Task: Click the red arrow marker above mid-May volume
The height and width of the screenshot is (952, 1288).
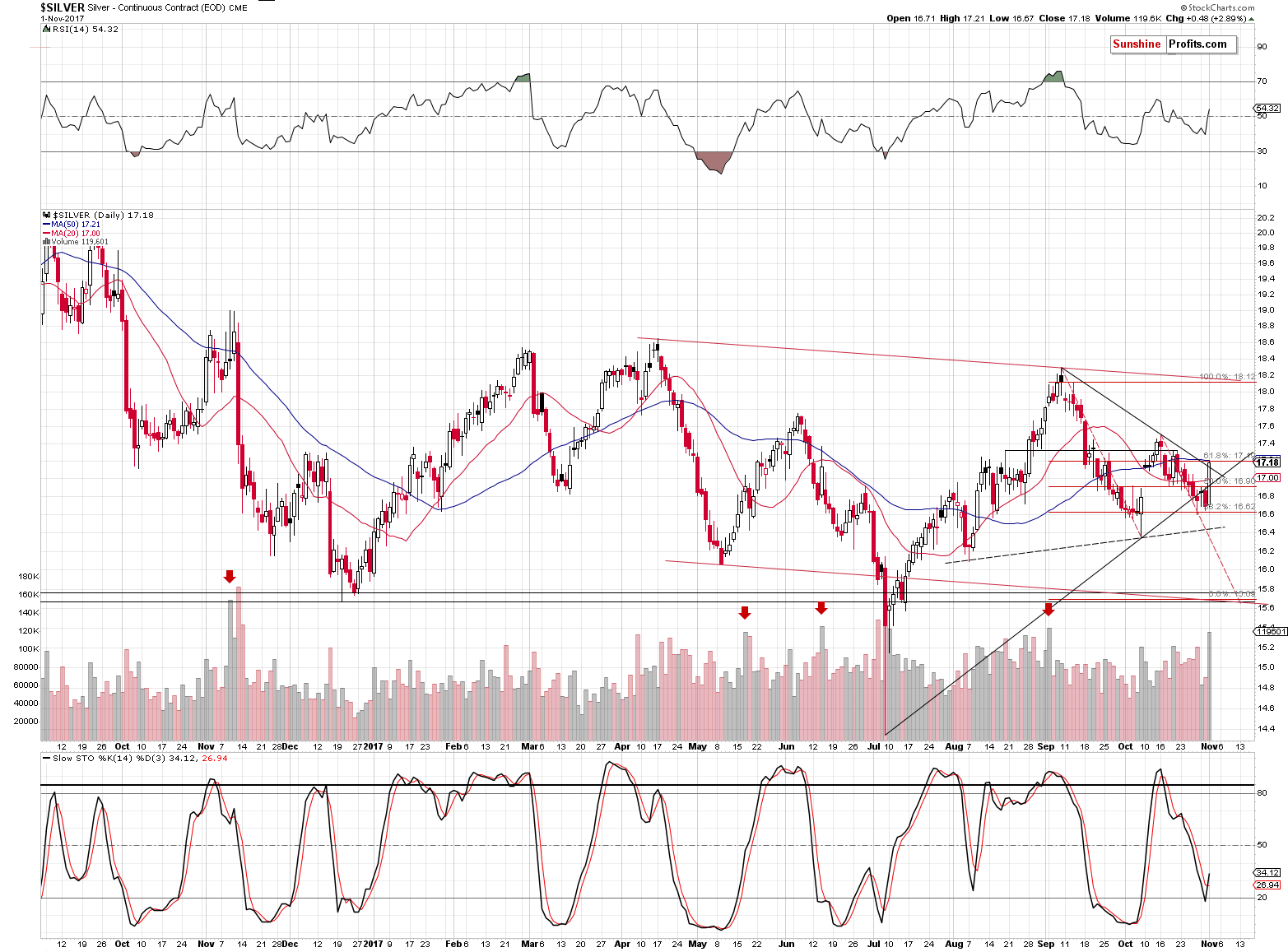Action: 745,612
